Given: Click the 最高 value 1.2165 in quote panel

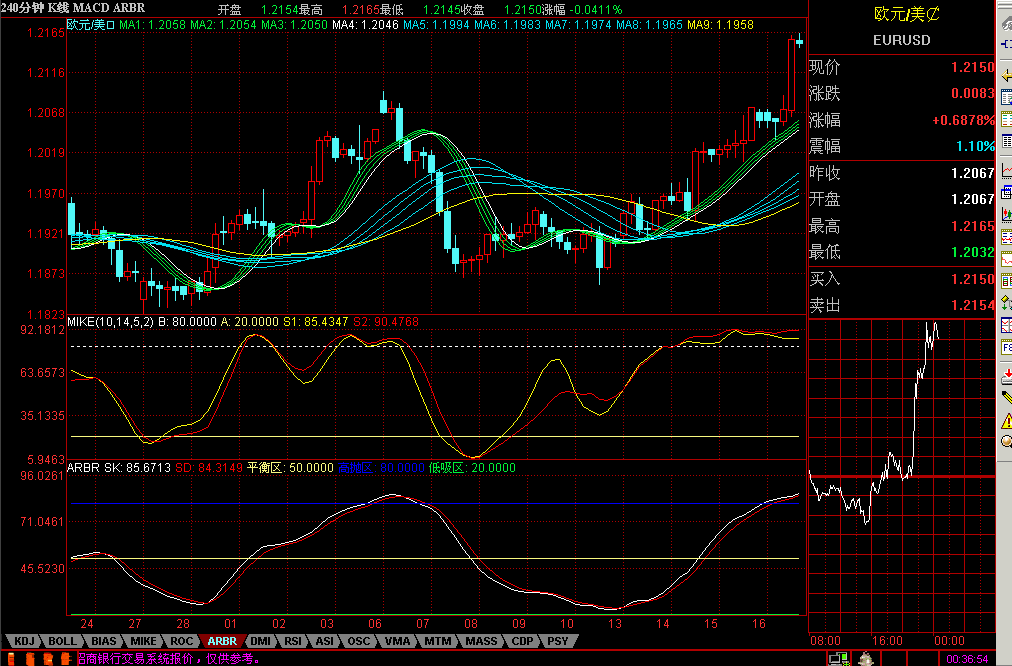Looking at the screenshot, I should point(973,226).
